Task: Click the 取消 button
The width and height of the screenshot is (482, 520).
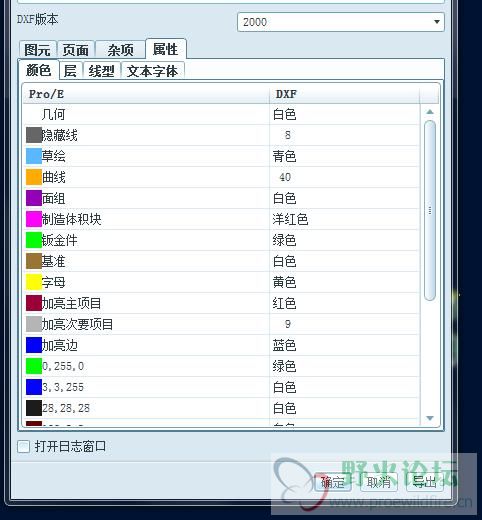Action: click(x=379, y=482)
